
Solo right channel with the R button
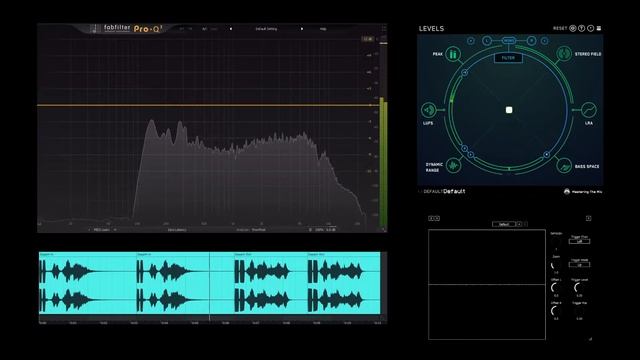point(531,40)
